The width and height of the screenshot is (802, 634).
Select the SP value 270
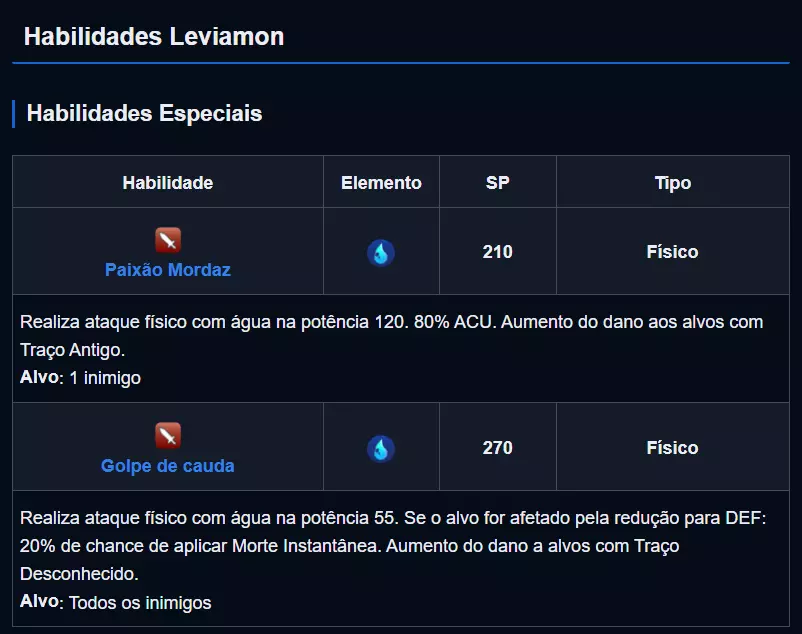click(497, 448)
